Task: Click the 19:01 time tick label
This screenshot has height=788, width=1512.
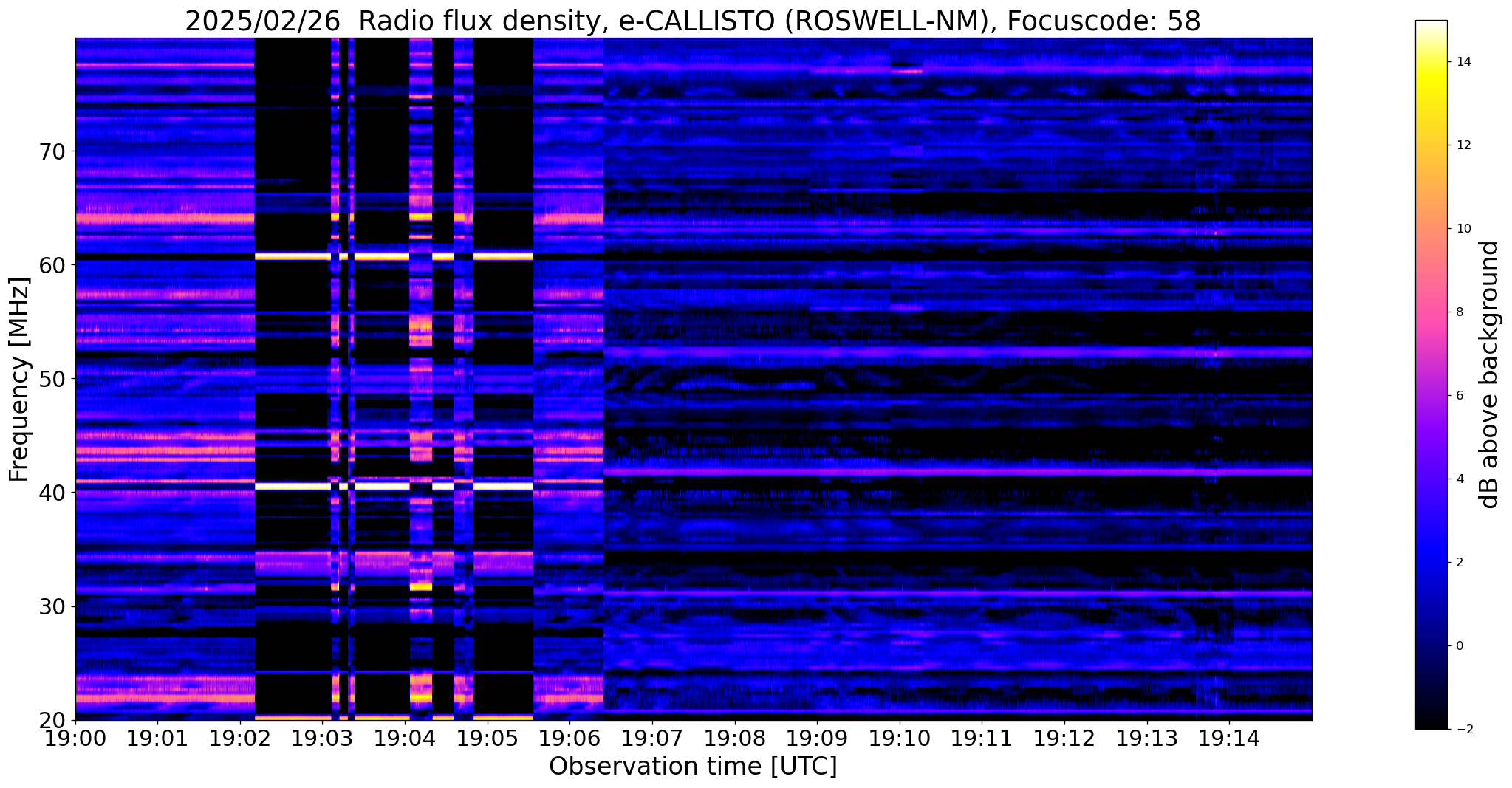Action: [x=157, y=737]
